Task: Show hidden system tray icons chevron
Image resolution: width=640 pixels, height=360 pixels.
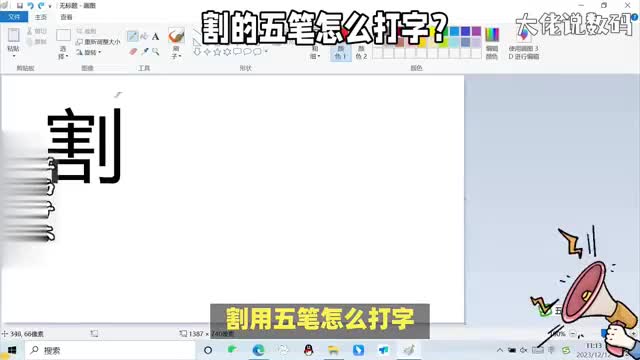Action: [x=500, y=350]
